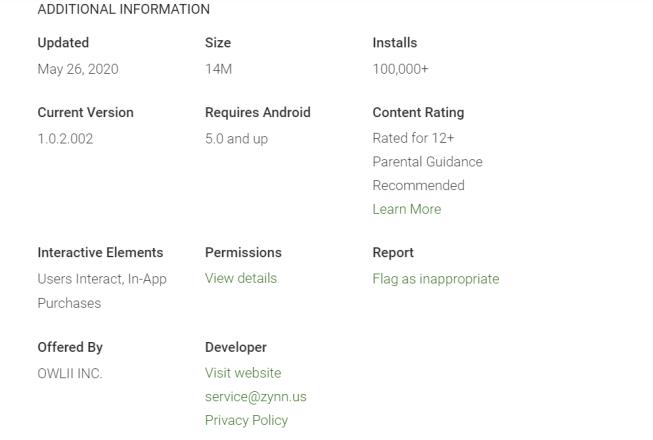Viewport: 653px width, 440px height.
Task: Click the Content Rating label
Action: click(418, 113)
